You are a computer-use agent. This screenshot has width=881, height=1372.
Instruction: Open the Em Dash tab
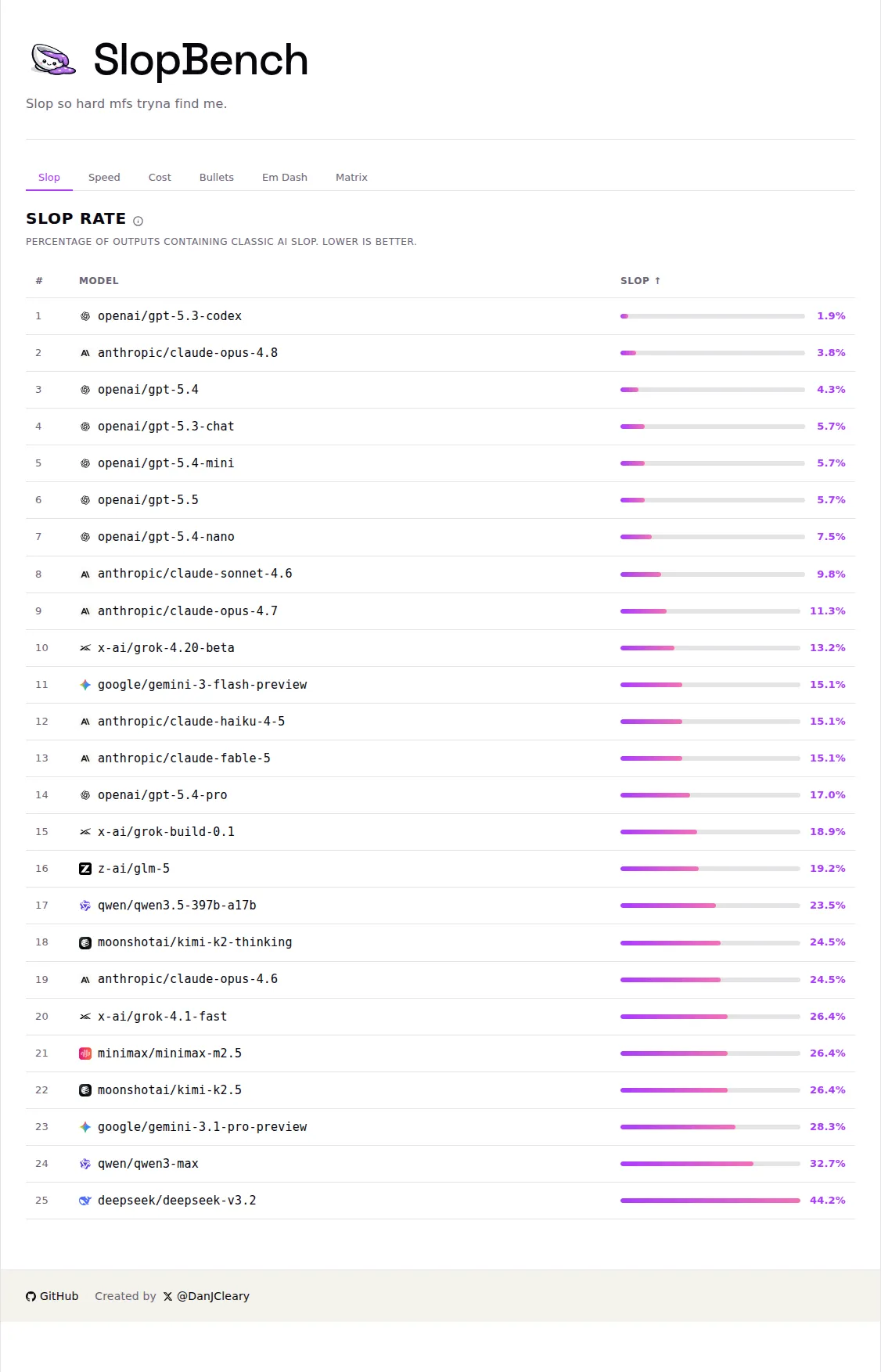point(285,178)
